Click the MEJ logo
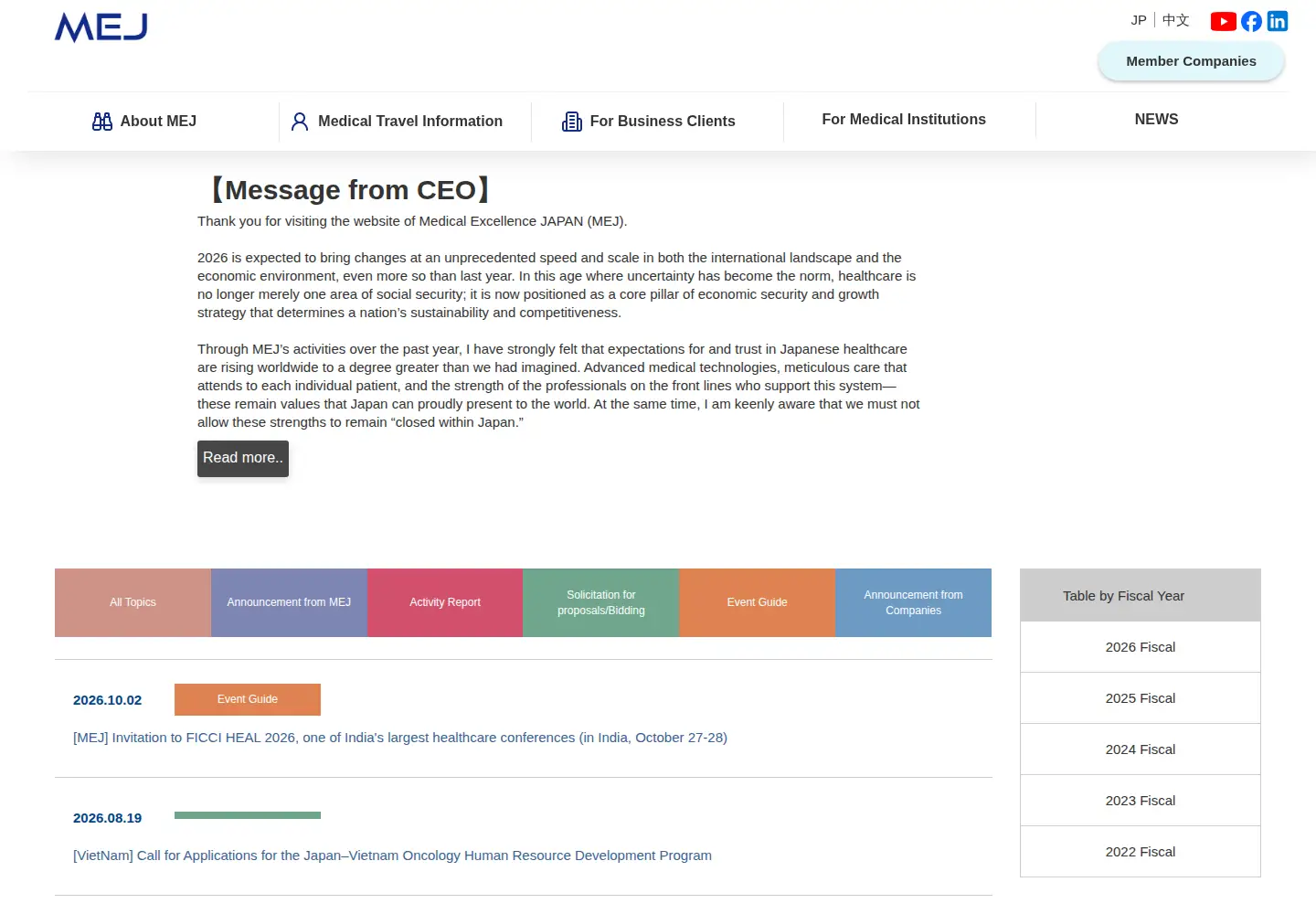The height and width of the screenshot is (914, 1316). pos(101,27)
